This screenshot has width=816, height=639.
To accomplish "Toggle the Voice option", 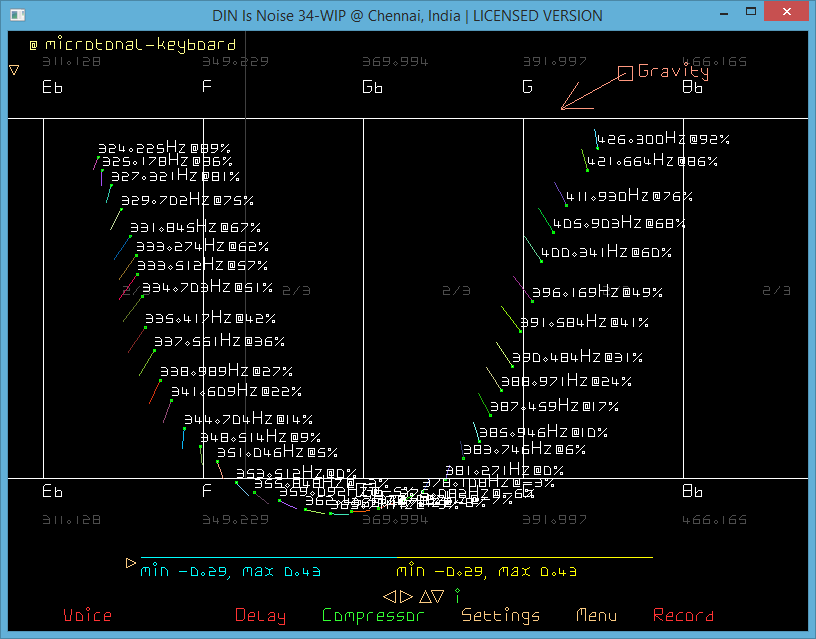I will 87,616.
